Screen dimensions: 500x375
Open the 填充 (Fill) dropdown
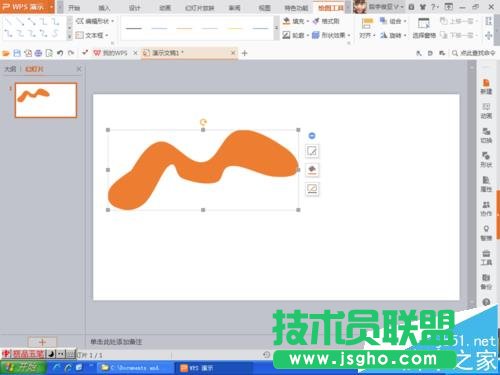tap(296, 21)
